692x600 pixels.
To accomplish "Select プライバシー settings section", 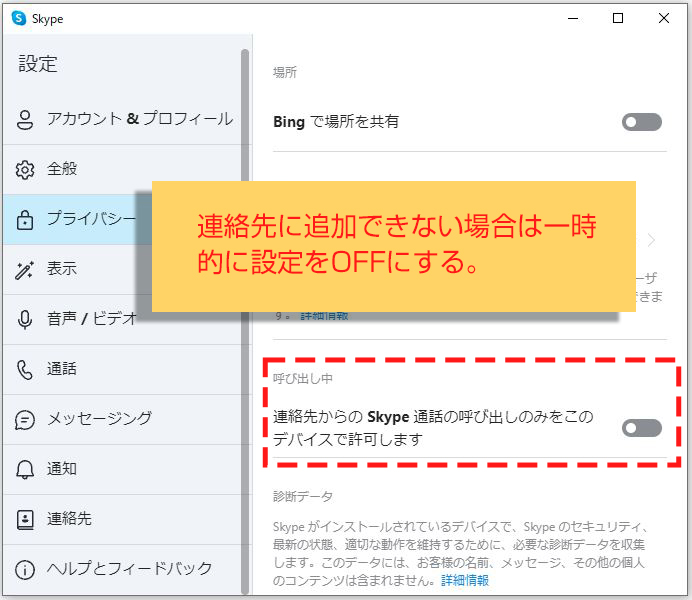I will pyautogui.click(x=77, y=219).
